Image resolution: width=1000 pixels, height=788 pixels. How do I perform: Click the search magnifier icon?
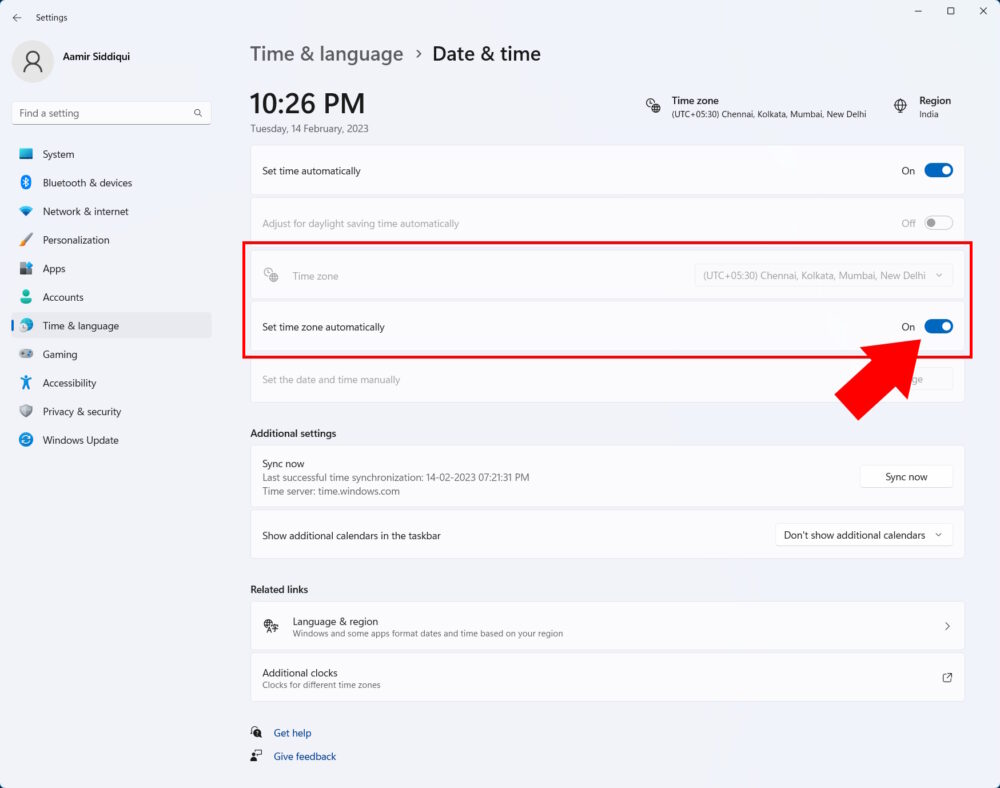(198, 113)
